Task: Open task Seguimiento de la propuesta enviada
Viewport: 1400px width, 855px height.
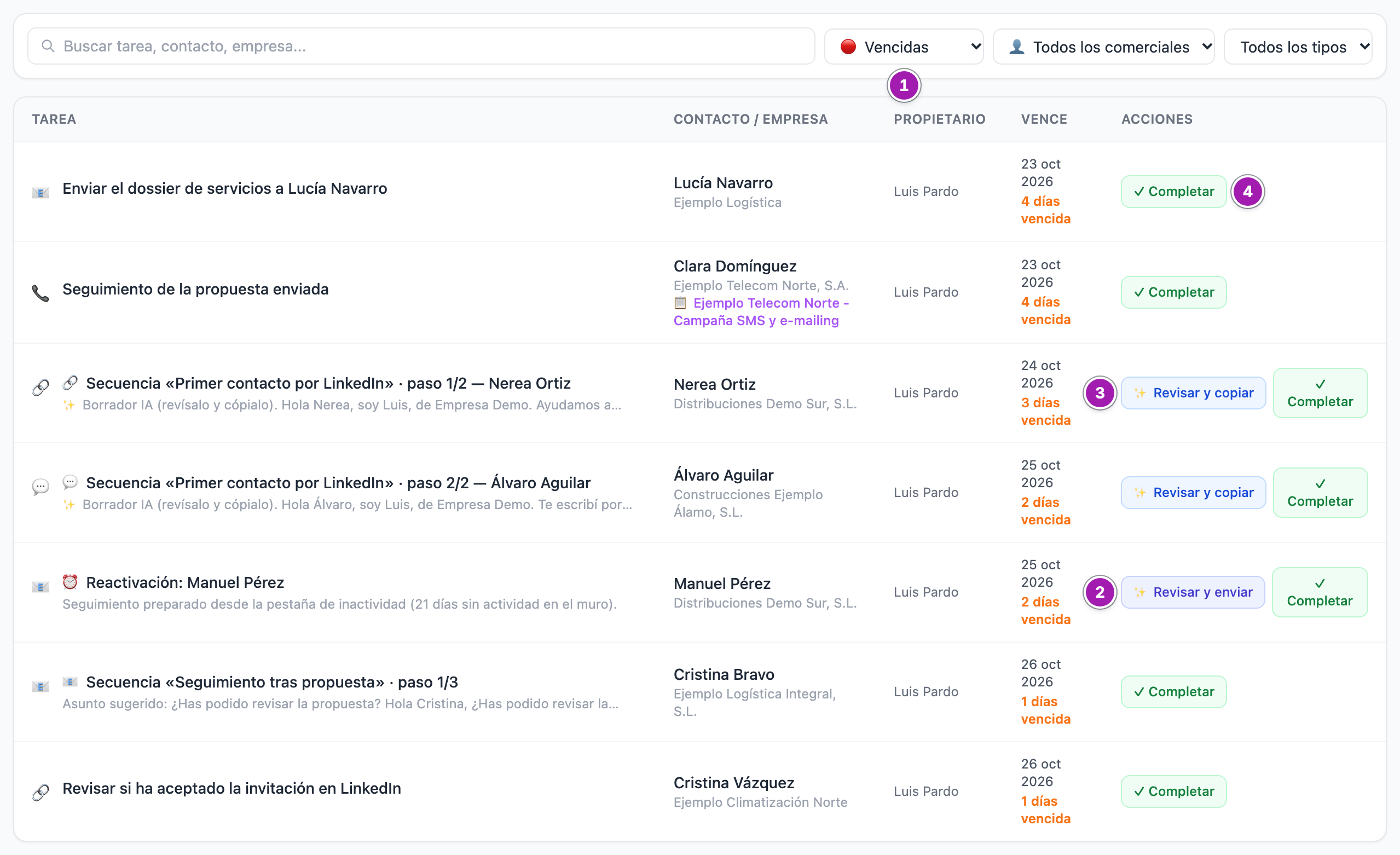Action: point(195,289)
